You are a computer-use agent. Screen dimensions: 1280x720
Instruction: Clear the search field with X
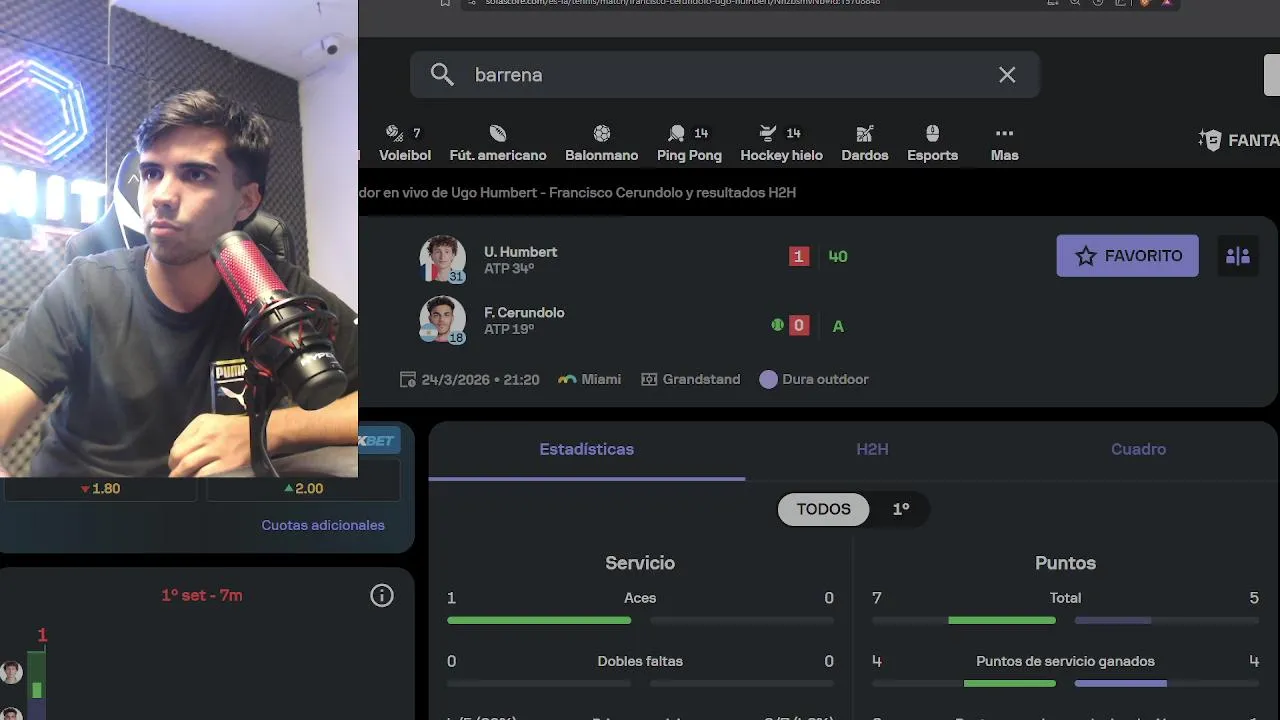(1007, 75)
